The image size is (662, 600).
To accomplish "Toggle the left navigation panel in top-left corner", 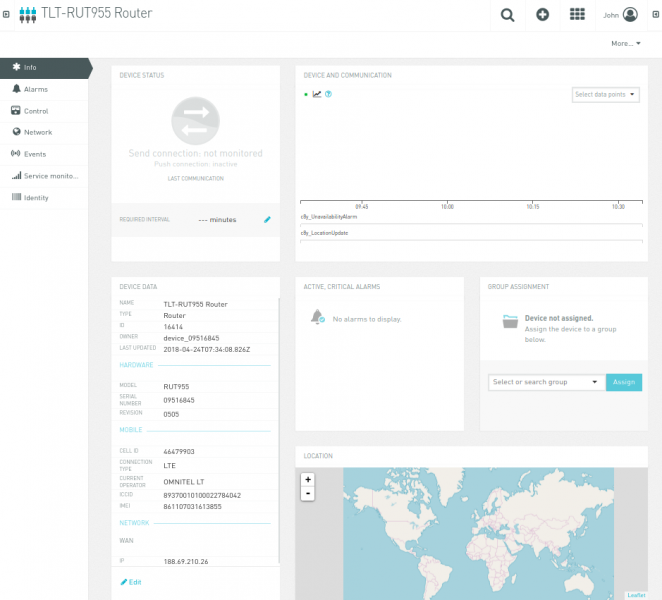I will click(x=7, y=15).
